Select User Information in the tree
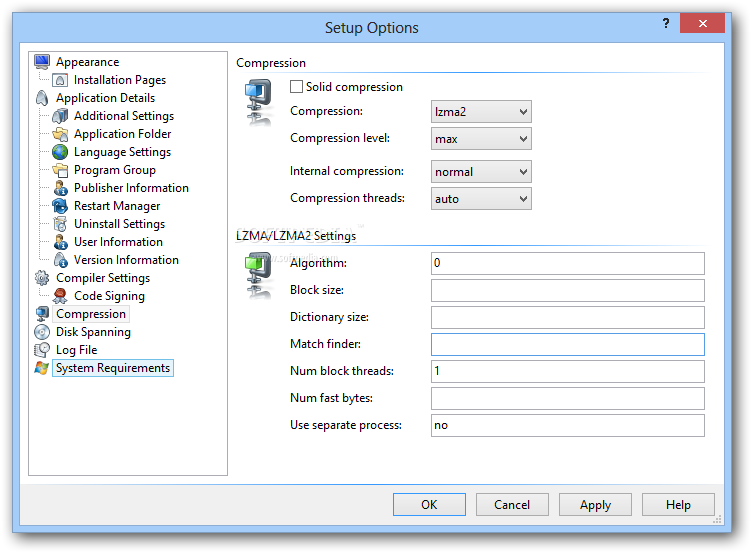752x553 pixels. [118, 242]
